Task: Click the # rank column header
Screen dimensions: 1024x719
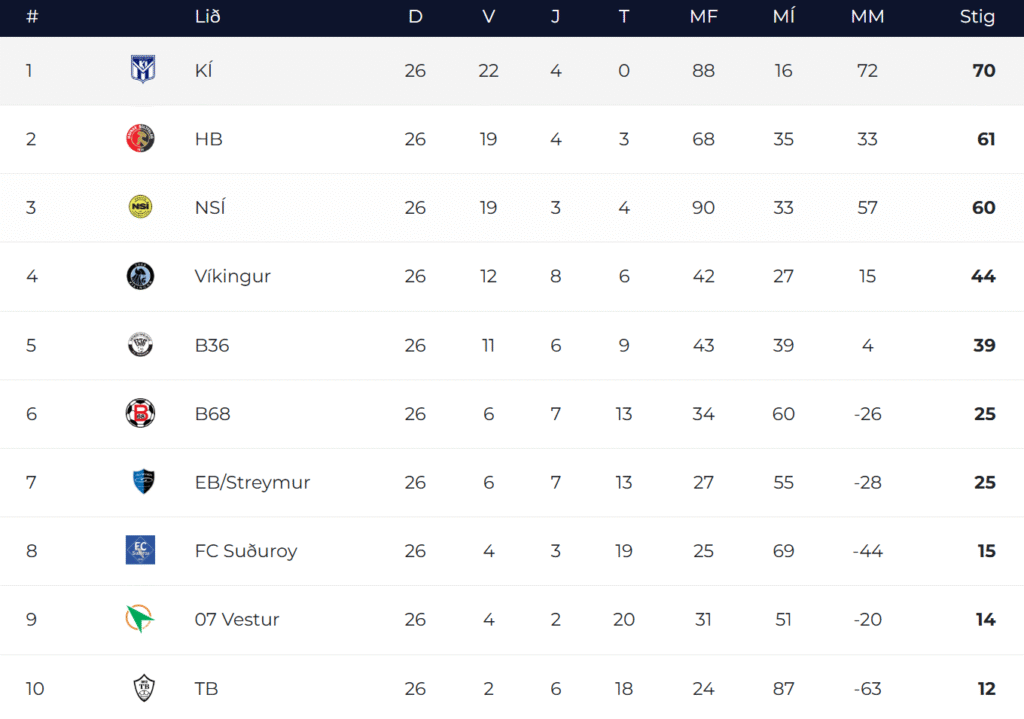Action: (x=32, y=17)
